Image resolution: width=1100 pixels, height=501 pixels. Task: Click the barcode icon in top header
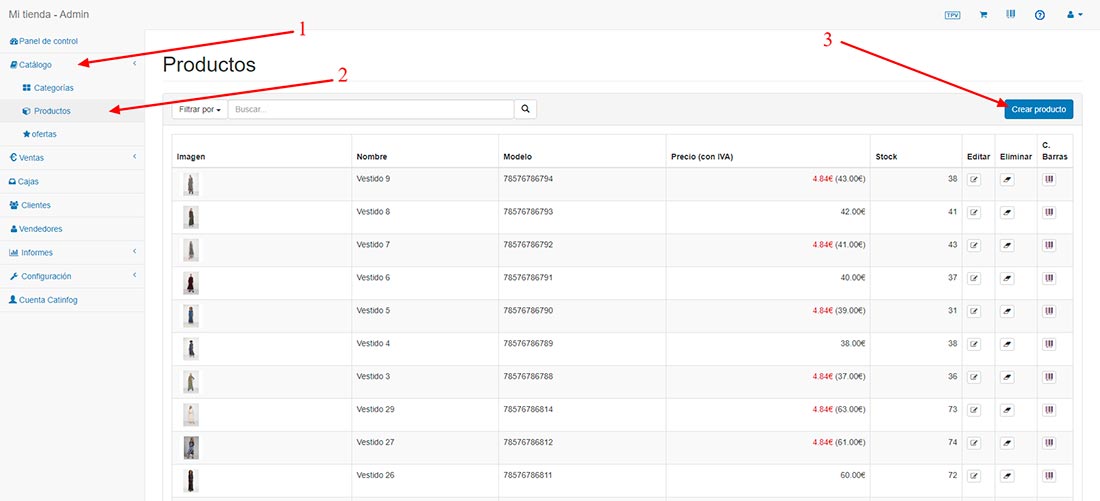click(1011, 14)
